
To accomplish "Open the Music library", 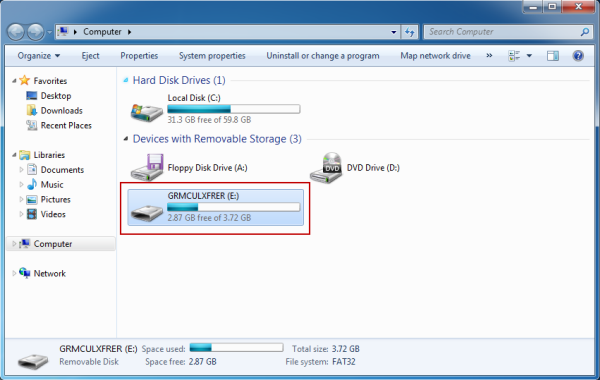I will 52,185.
